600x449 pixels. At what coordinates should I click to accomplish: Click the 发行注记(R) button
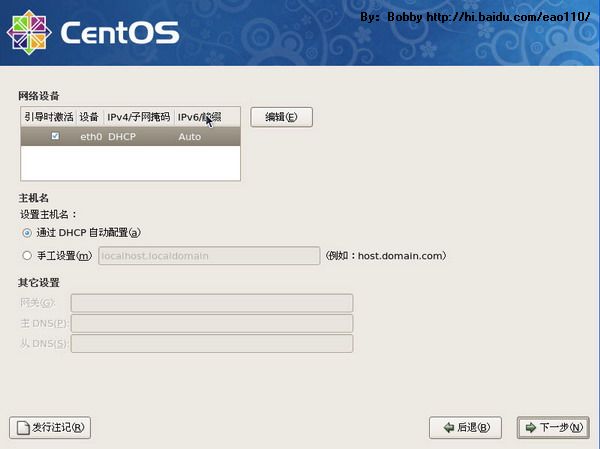point(50,428)
